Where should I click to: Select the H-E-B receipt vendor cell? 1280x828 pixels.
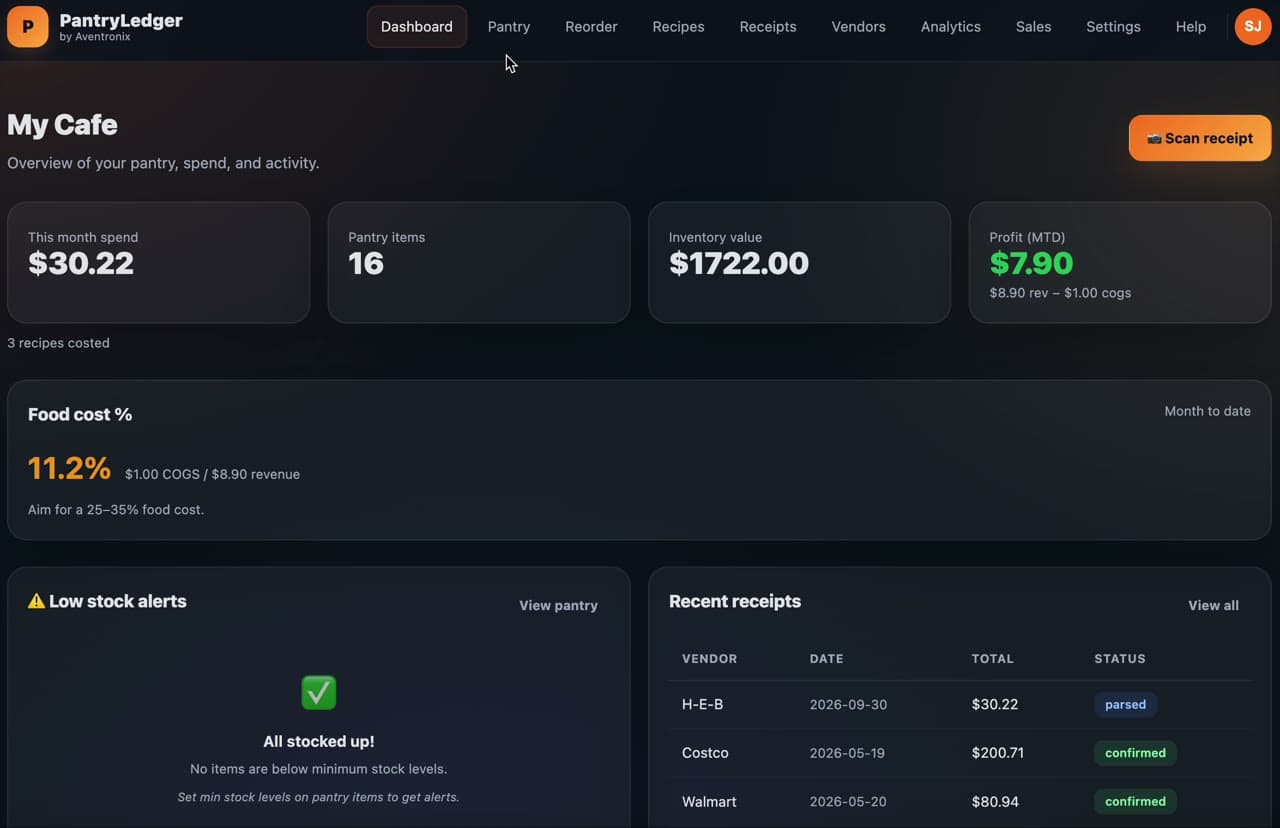(703, 704)
